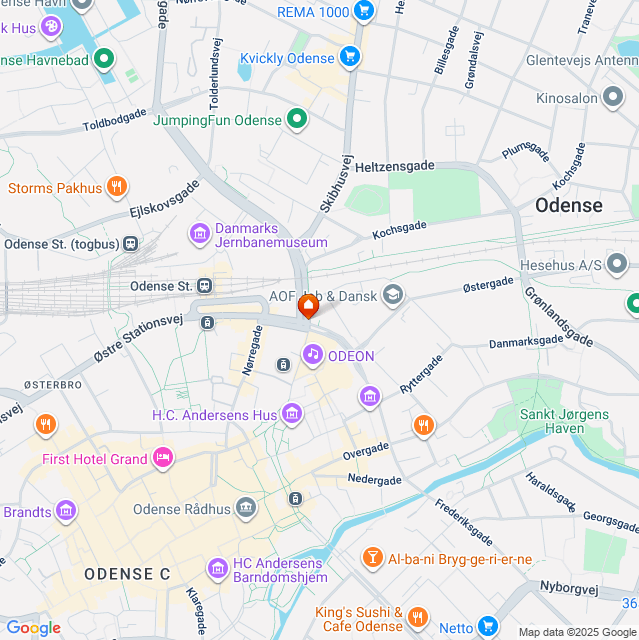The height and width of the screenshot is (640, 639).
Task: Open the Google logo link
Action: [34, 628]
